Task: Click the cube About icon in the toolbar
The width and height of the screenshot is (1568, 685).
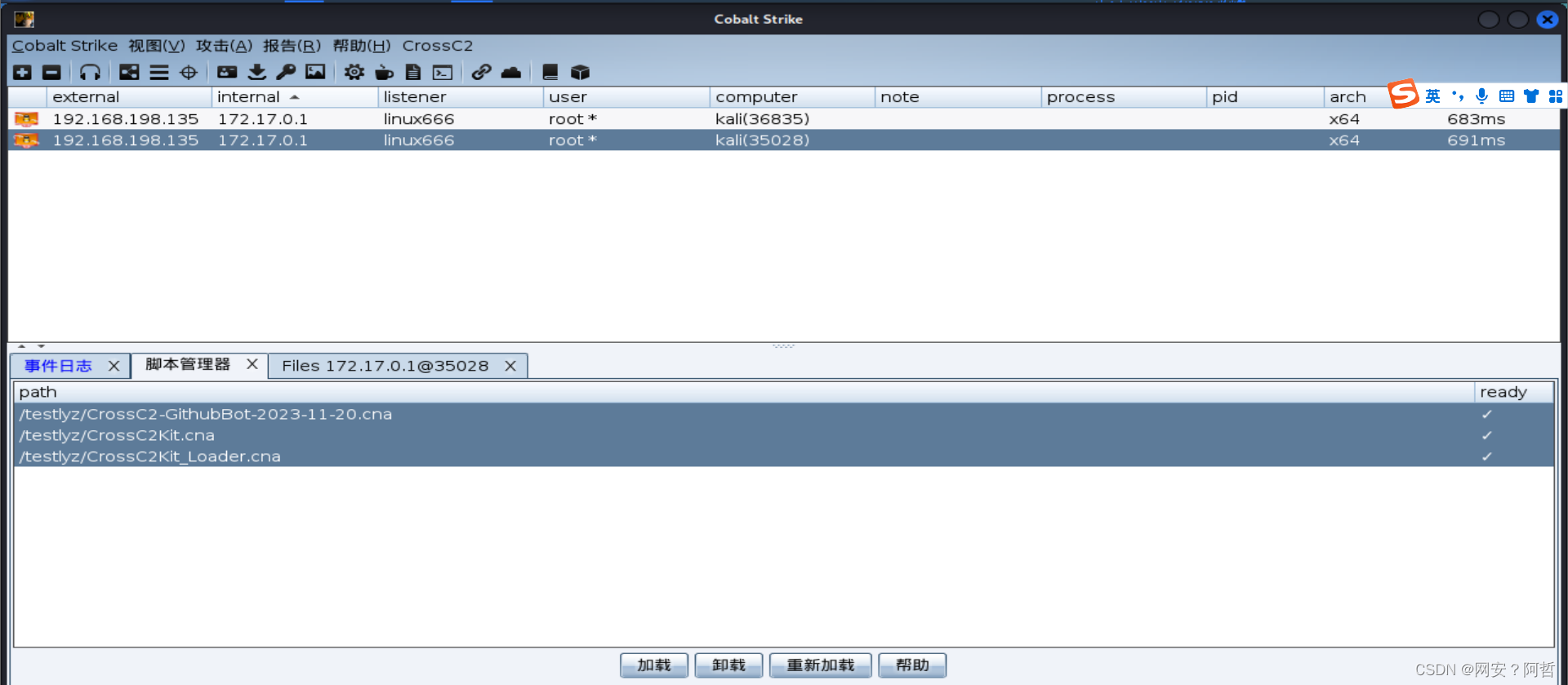Action: pyautogui.click(x=580, y=73)
